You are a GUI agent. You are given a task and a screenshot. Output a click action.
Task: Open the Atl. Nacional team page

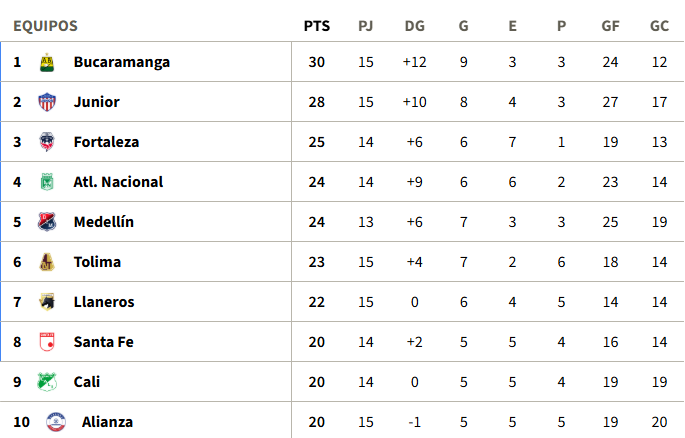(118, 182)
